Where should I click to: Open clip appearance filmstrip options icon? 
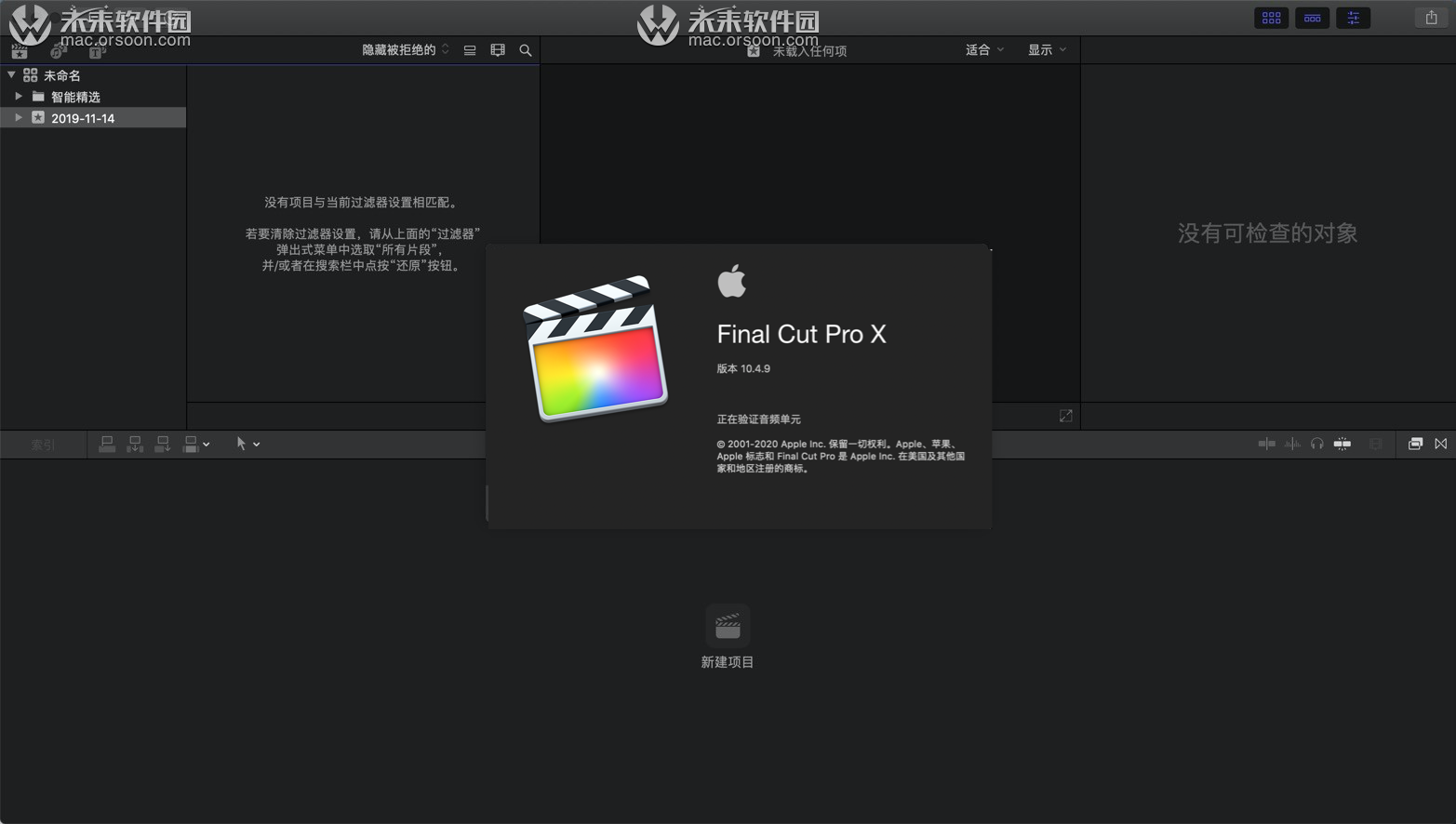[x=498, y=50]
